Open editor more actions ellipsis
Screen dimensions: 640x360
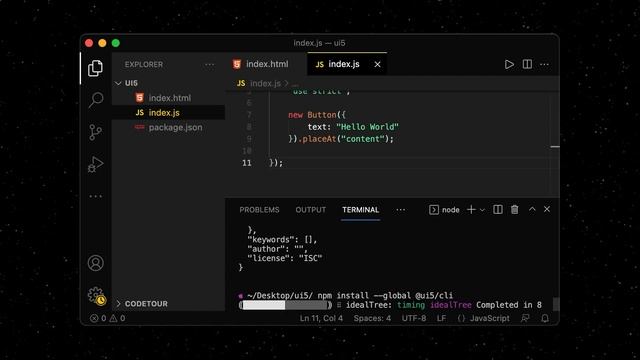pos(544,64)
